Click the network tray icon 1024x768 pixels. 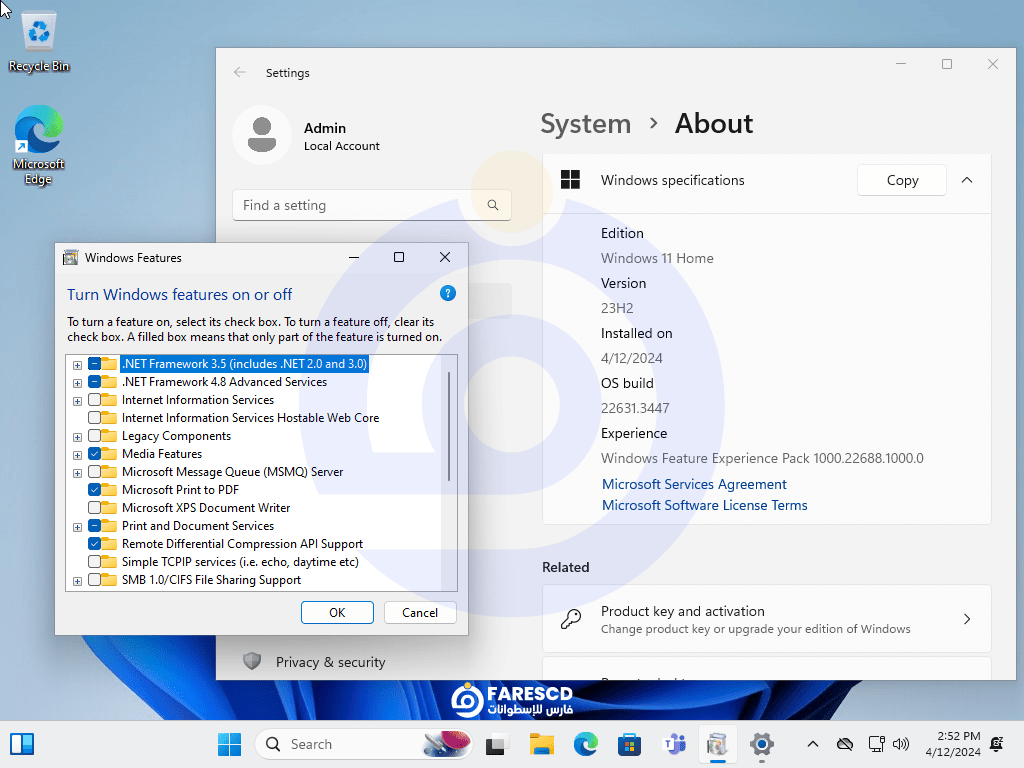coord(876,744)
